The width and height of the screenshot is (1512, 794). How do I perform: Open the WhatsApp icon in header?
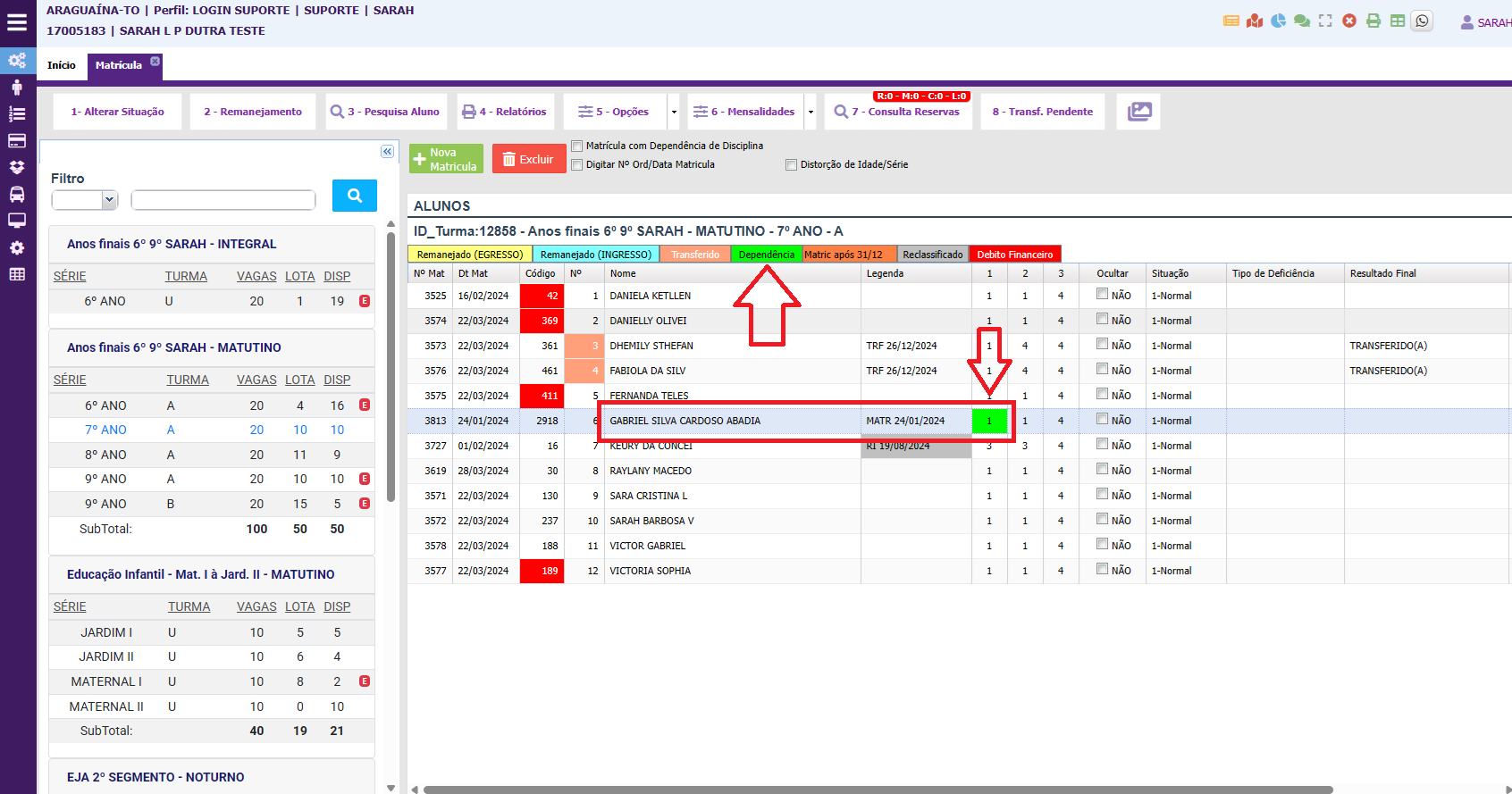point(1422,21)
